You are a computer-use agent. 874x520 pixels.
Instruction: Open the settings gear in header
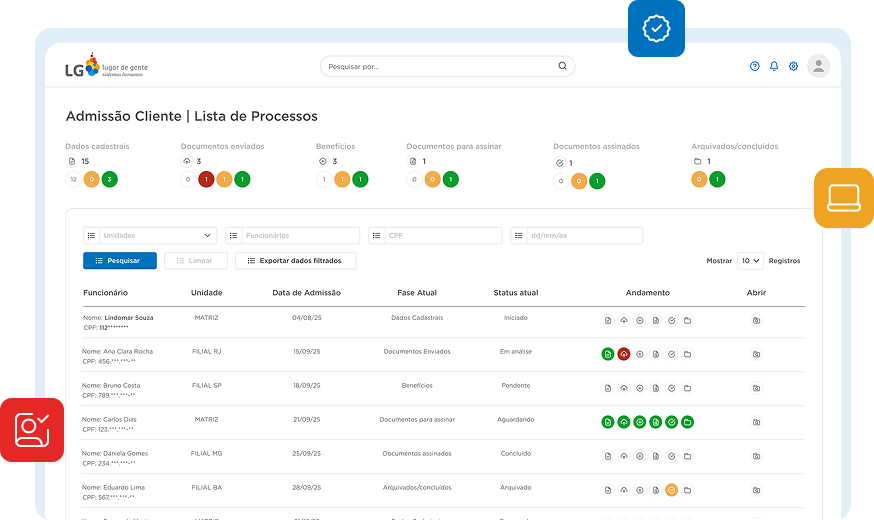click(x=793, y=67)
